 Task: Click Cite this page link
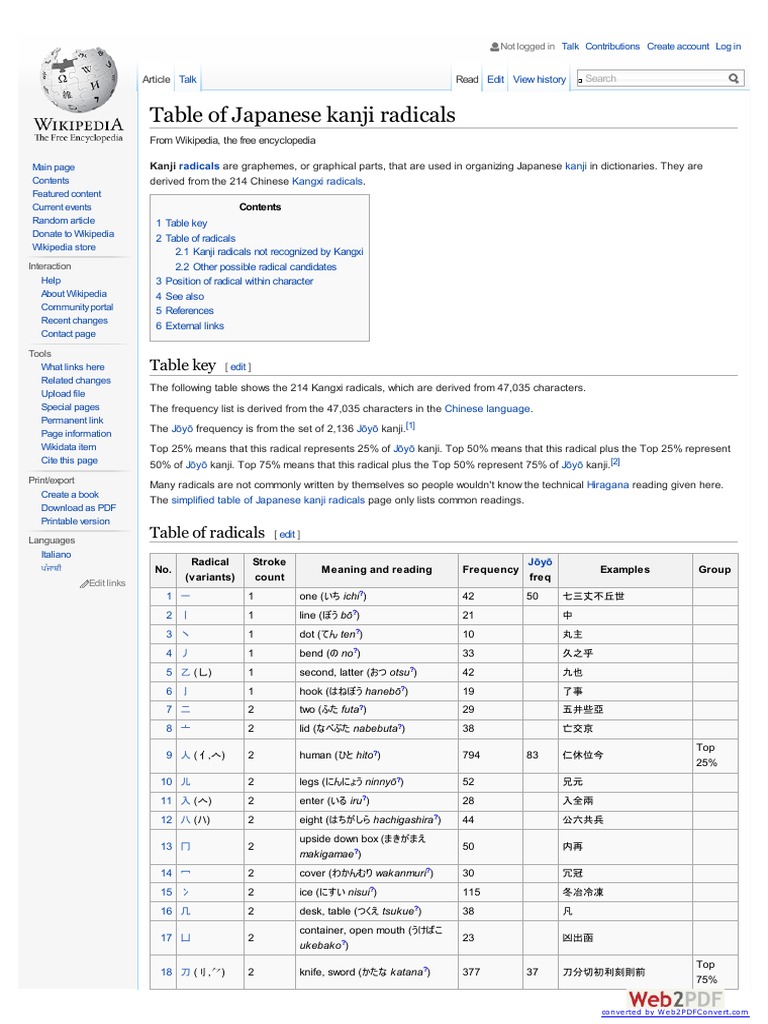click(69, 460)
